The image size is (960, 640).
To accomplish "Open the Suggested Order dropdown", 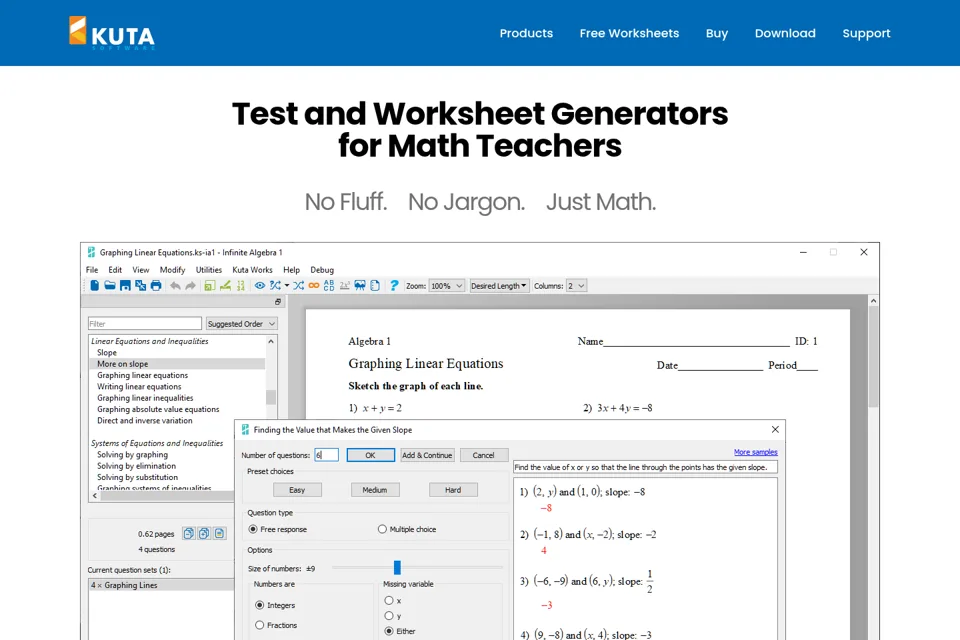I will point(241,323).
